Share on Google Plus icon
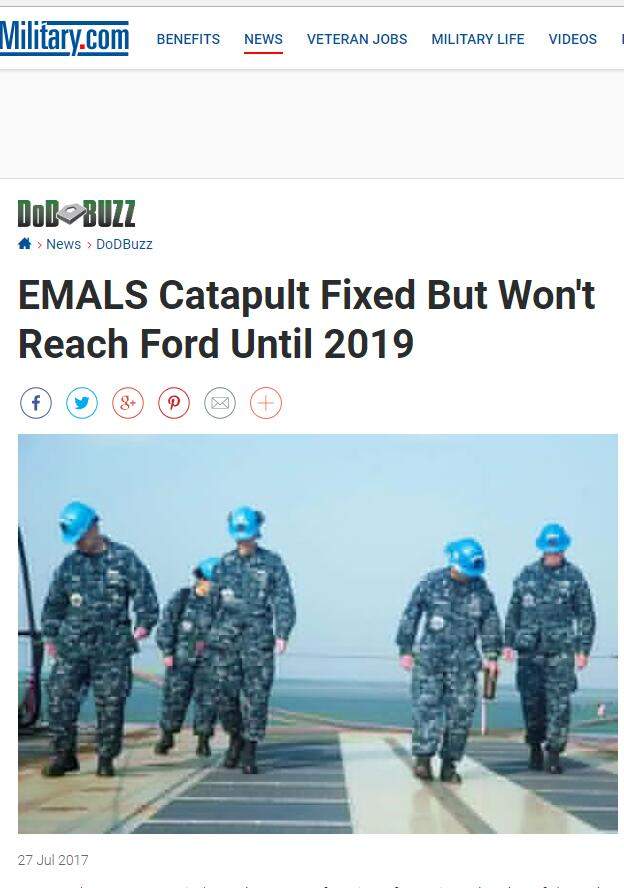The image size is (624, 888). tap(128, 403)
